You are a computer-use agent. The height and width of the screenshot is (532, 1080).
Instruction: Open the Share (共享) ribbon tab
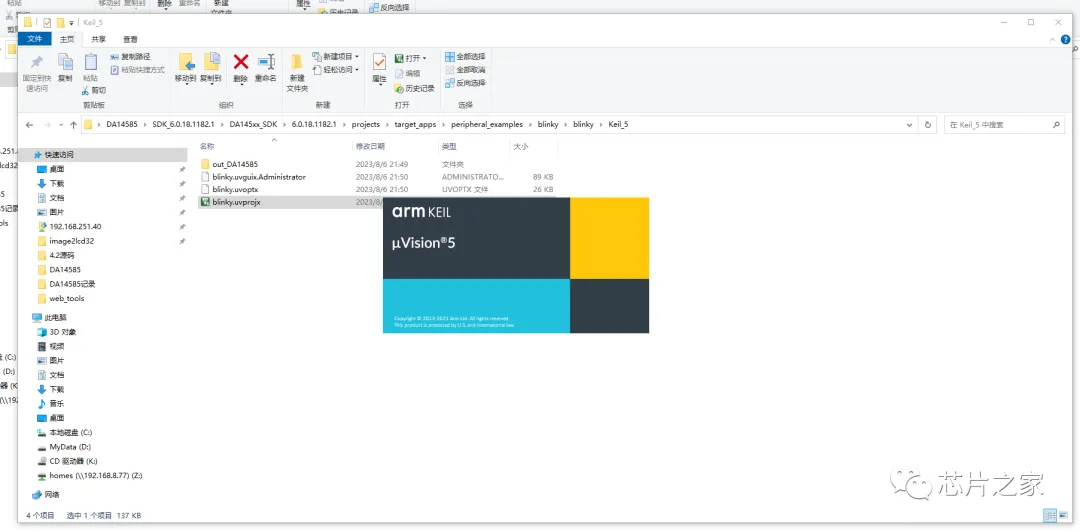pos(98,39)
